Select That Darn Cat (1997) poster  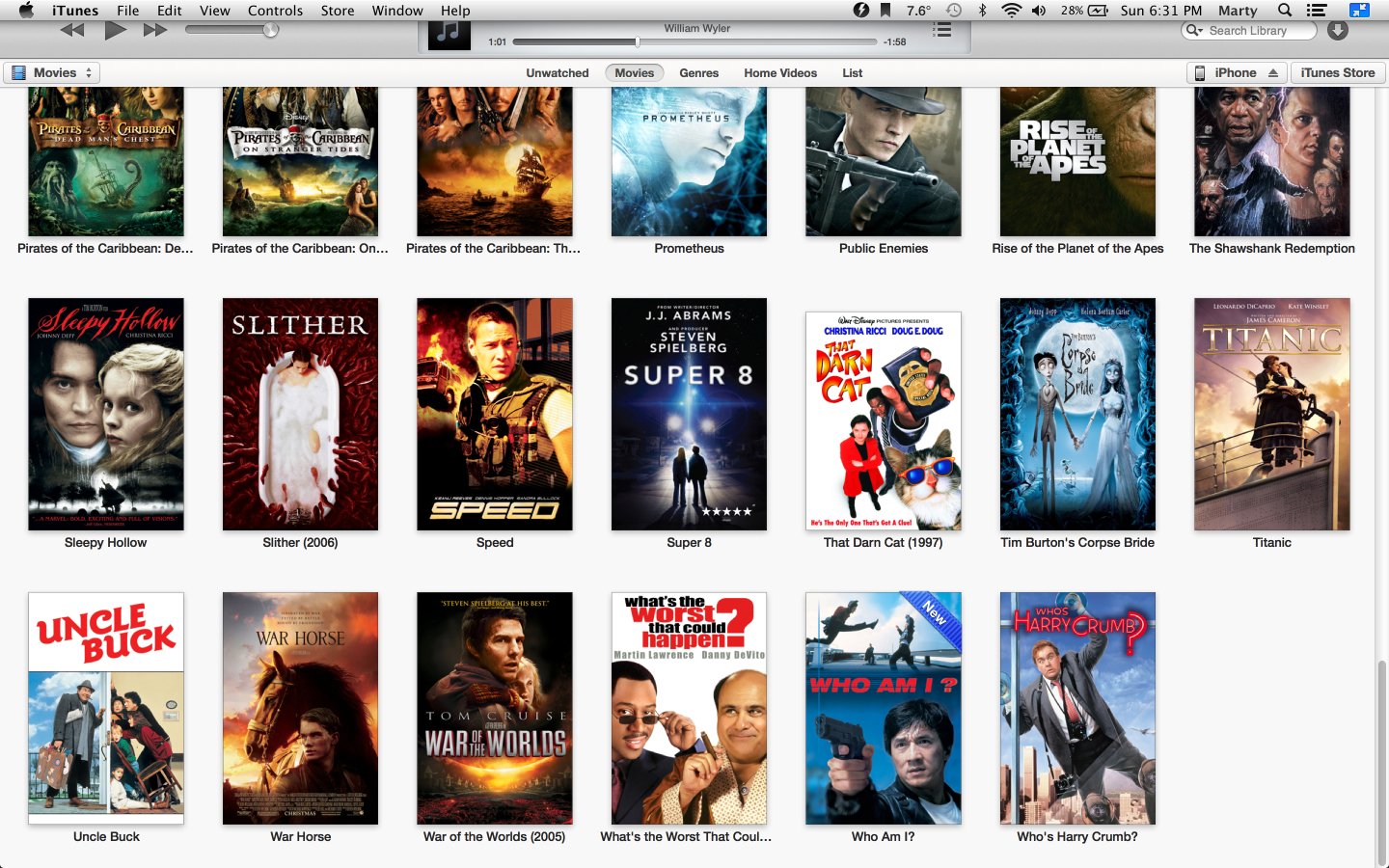884,420
